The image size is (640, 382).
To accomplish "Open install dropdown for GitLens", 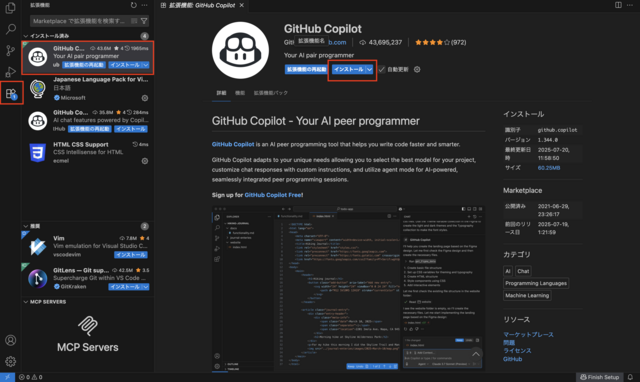I will pos(146,287).
